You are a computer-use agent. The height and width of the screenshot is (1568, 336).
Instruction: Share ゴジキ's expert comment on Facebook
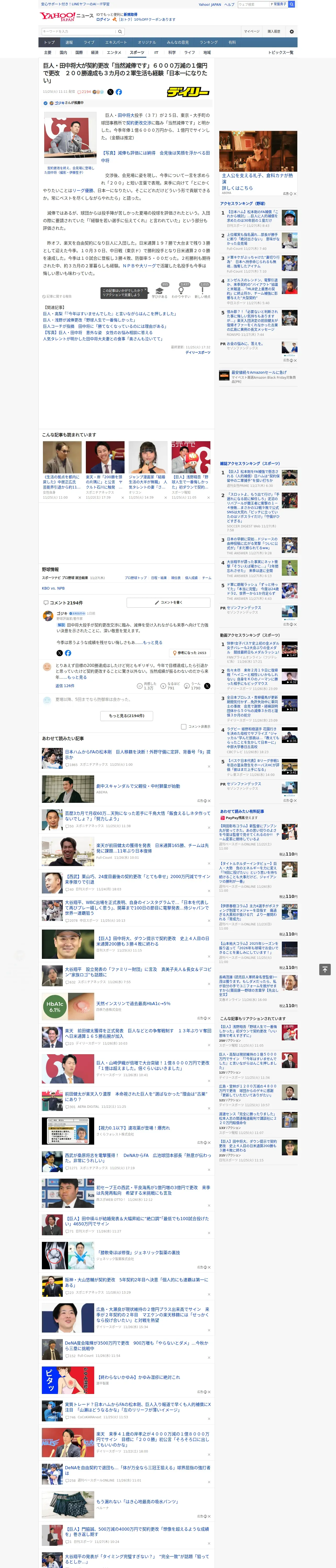point(68,653)
